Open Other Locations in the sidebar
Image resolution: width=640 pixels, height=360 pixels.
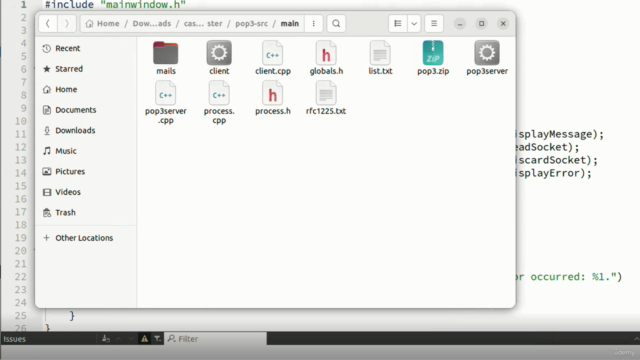(x=86, y=238)
